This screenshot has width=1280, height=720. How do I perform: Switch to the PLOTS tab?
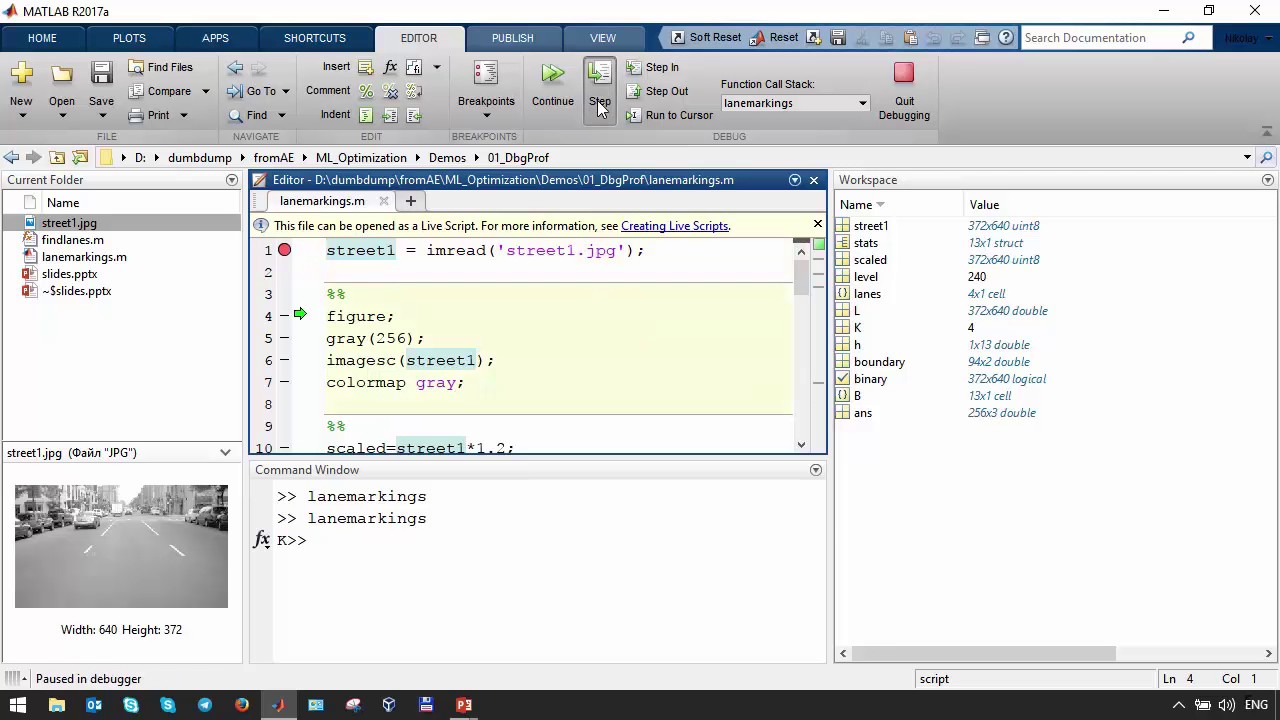tap(129, 38)
